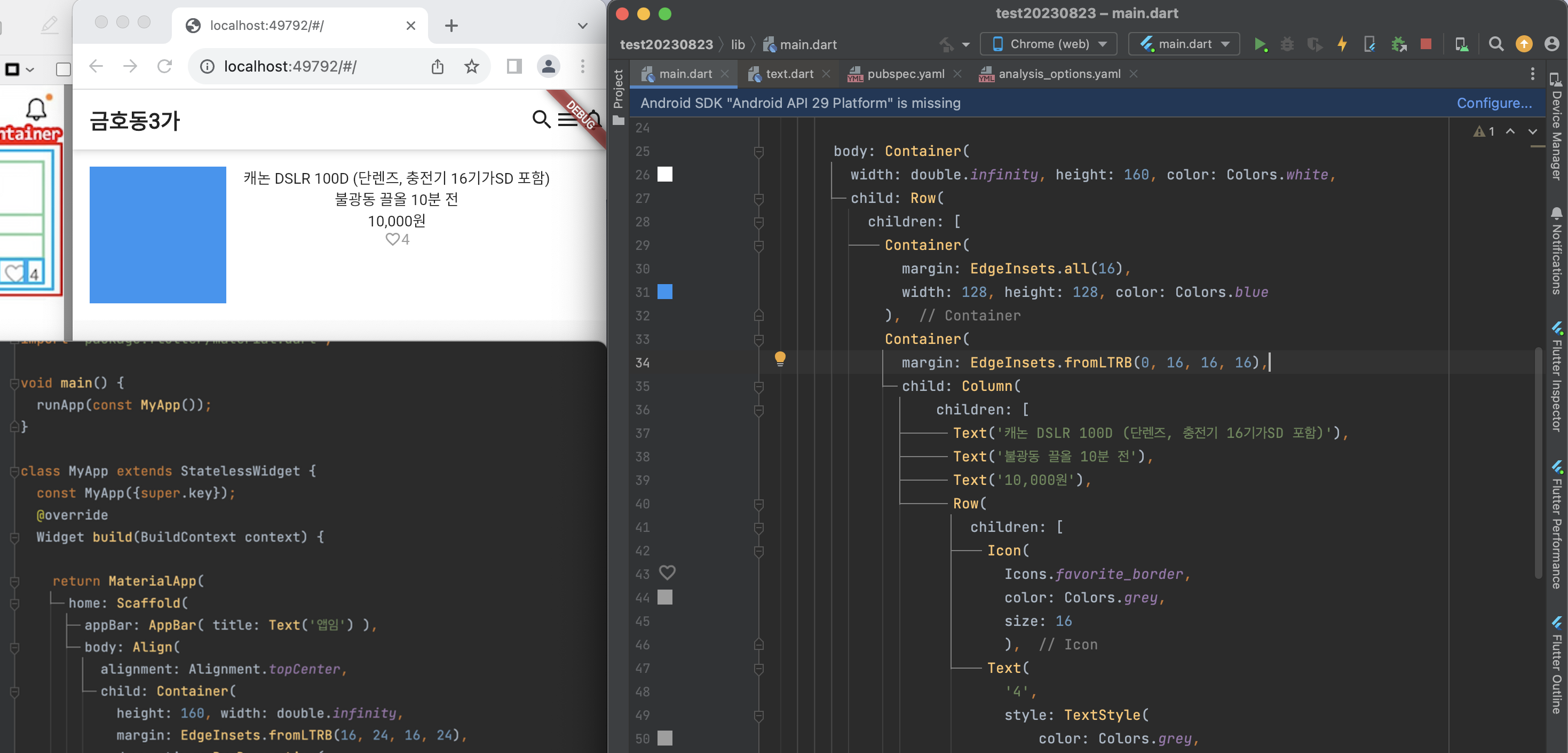Go back in Chrome browser
The width and height of the screenshot is (1568, 753).
[96, 66]
